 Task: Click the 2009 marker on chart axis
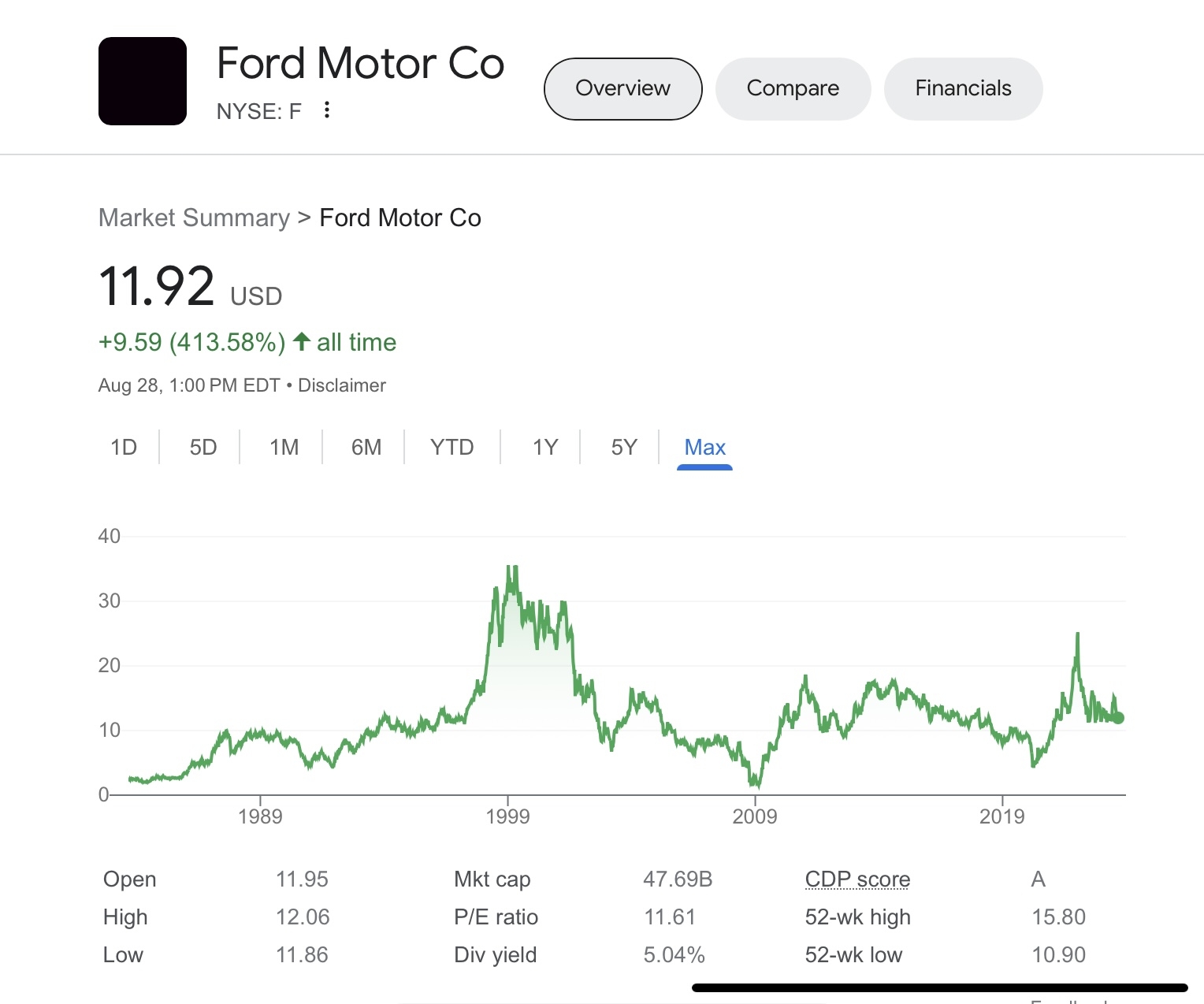pyautogui.click(x=755, y=816)
